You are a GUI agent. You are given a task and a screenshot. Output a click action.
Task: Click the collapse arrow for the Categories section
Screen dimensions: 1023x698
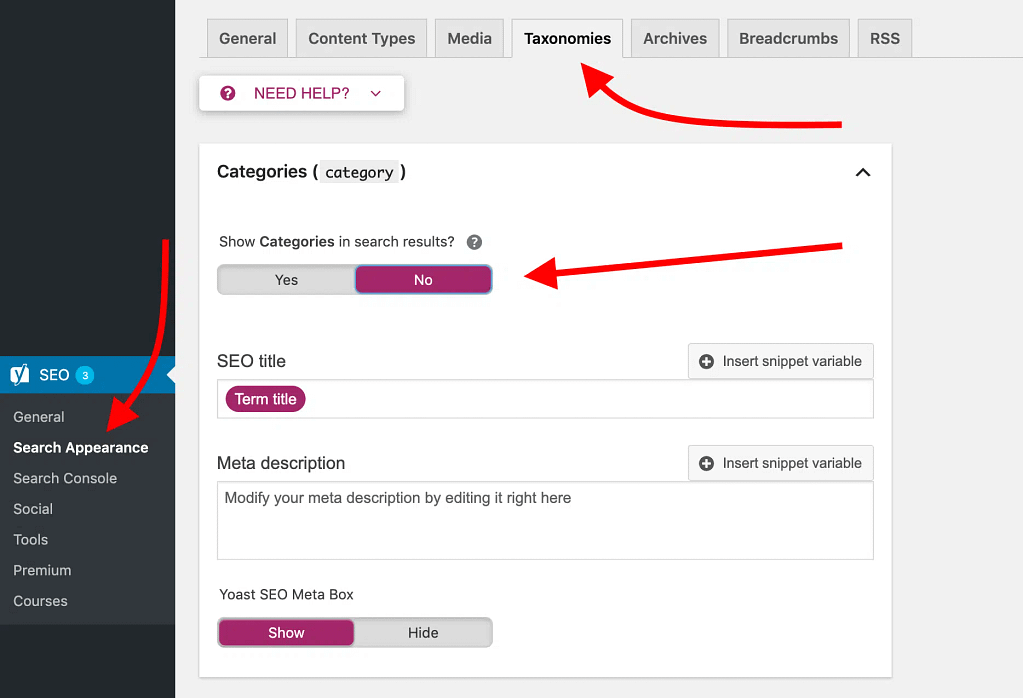862,172
